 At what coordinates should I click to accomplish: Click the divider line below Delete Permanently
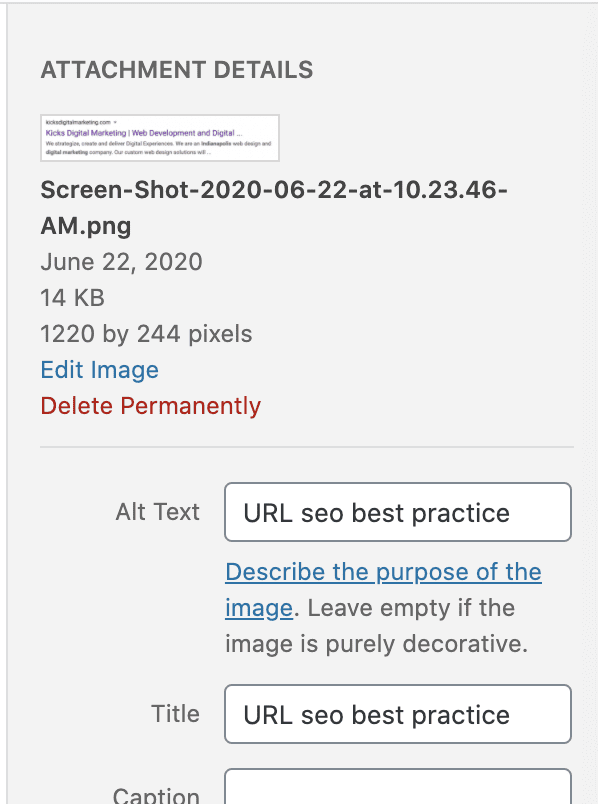point(307,447)
